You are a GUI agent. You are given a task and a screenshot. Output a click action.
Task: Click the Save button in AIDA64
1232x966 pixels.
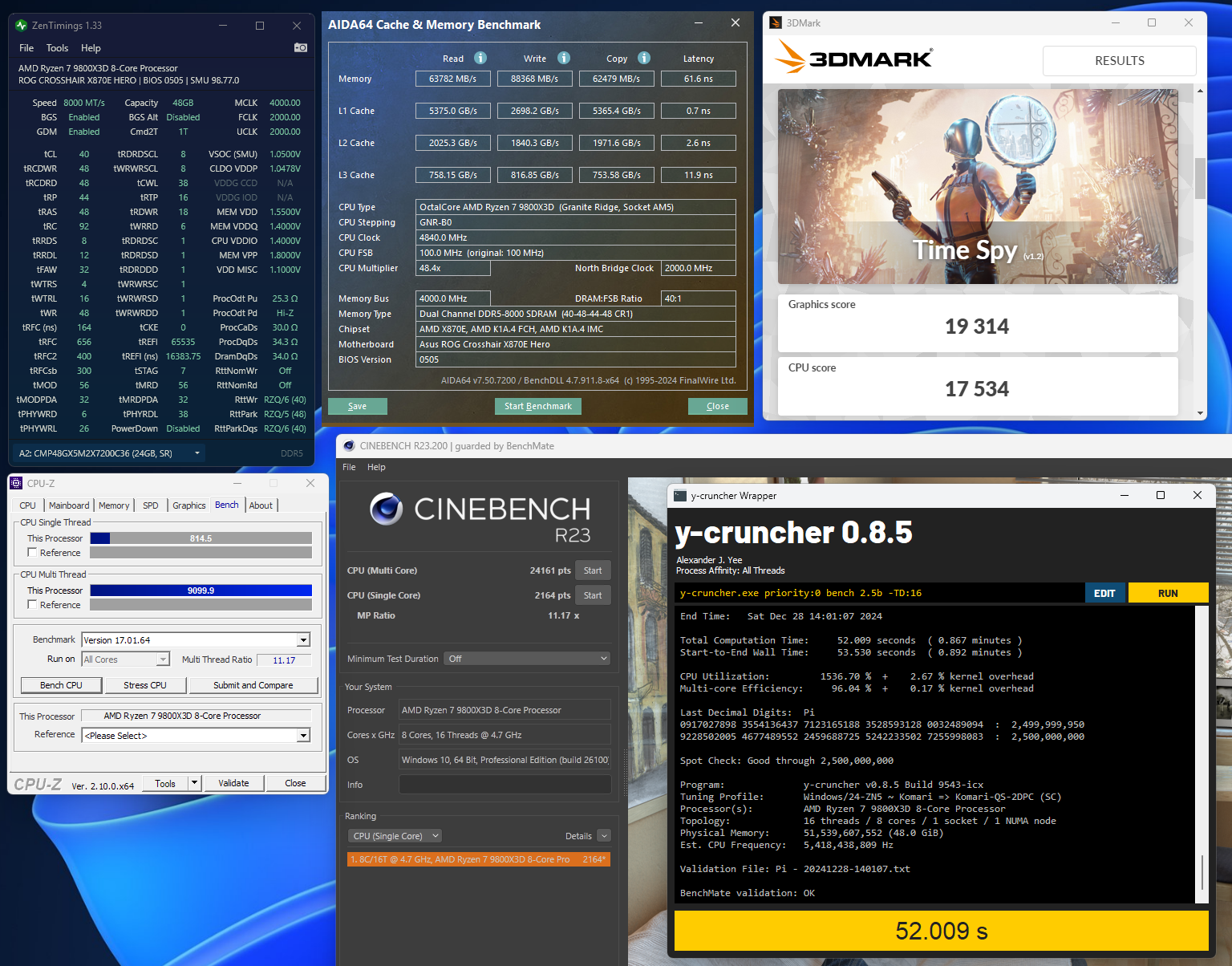tap(358, 406)
